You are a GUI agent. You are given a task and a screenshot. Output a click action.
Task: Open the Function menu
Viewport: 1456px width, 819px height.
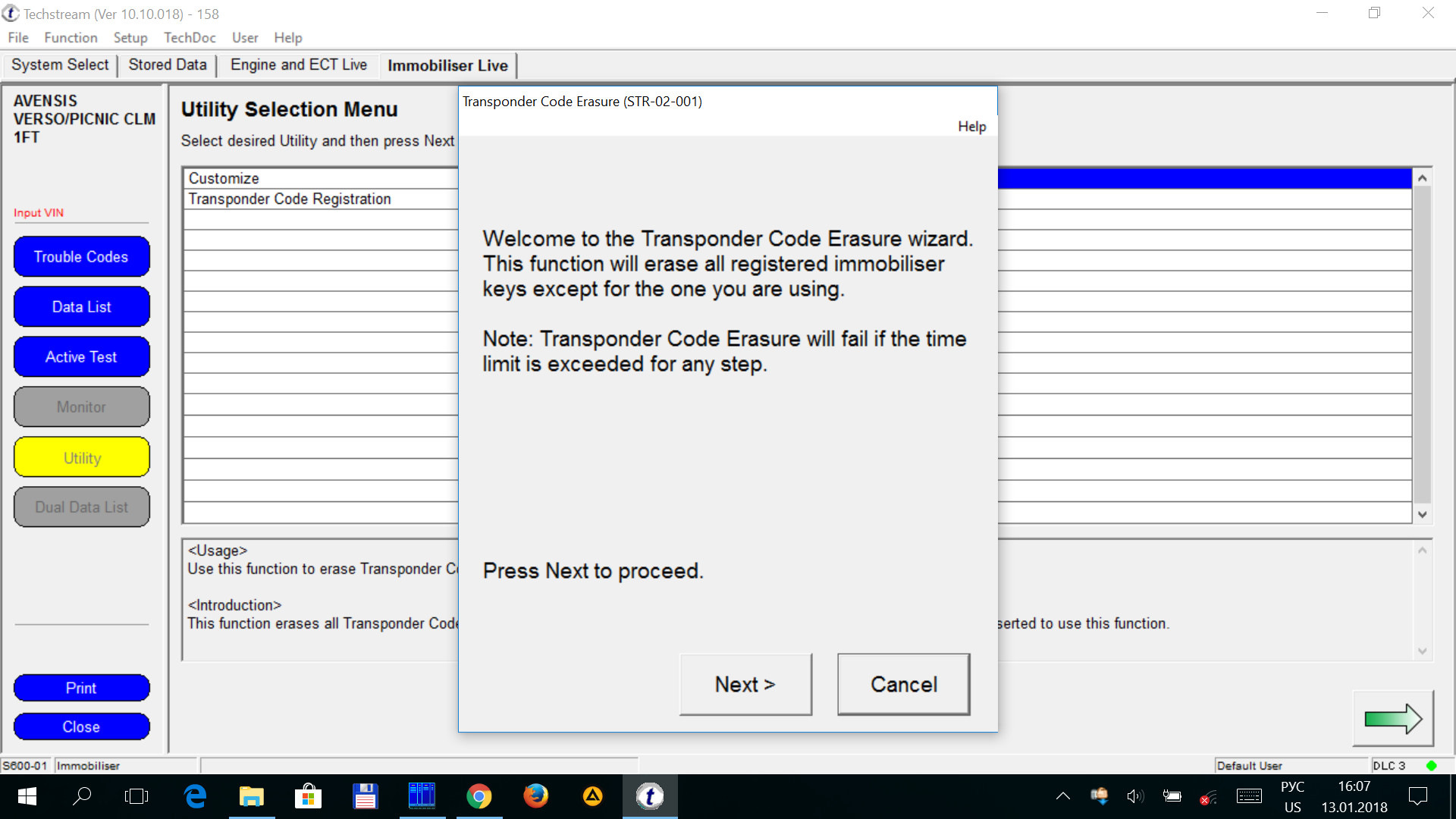point(70,37)
